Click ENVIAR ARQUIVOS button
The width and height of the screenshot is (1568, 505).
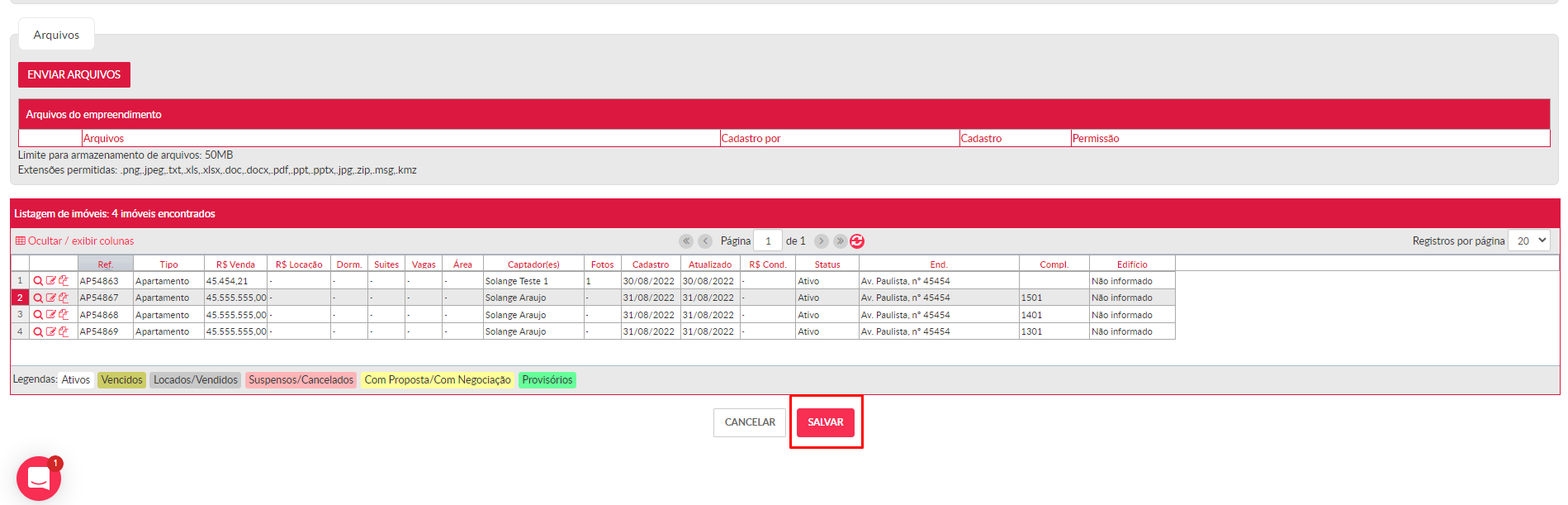pyautogui.click(x=74, y=74)
